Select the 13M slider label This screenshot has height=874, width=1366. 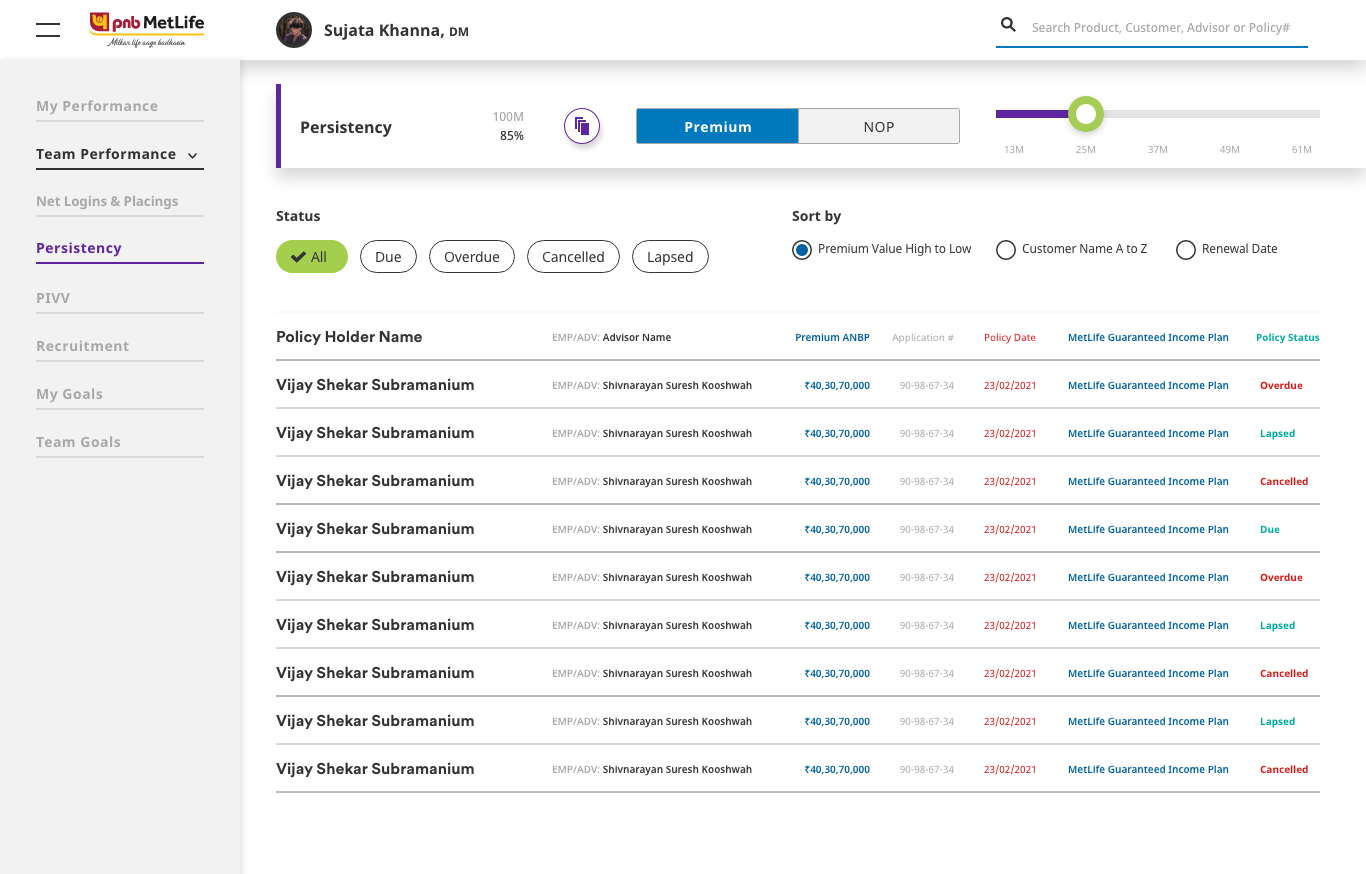pyautogui.click(x=1014, y=150)
